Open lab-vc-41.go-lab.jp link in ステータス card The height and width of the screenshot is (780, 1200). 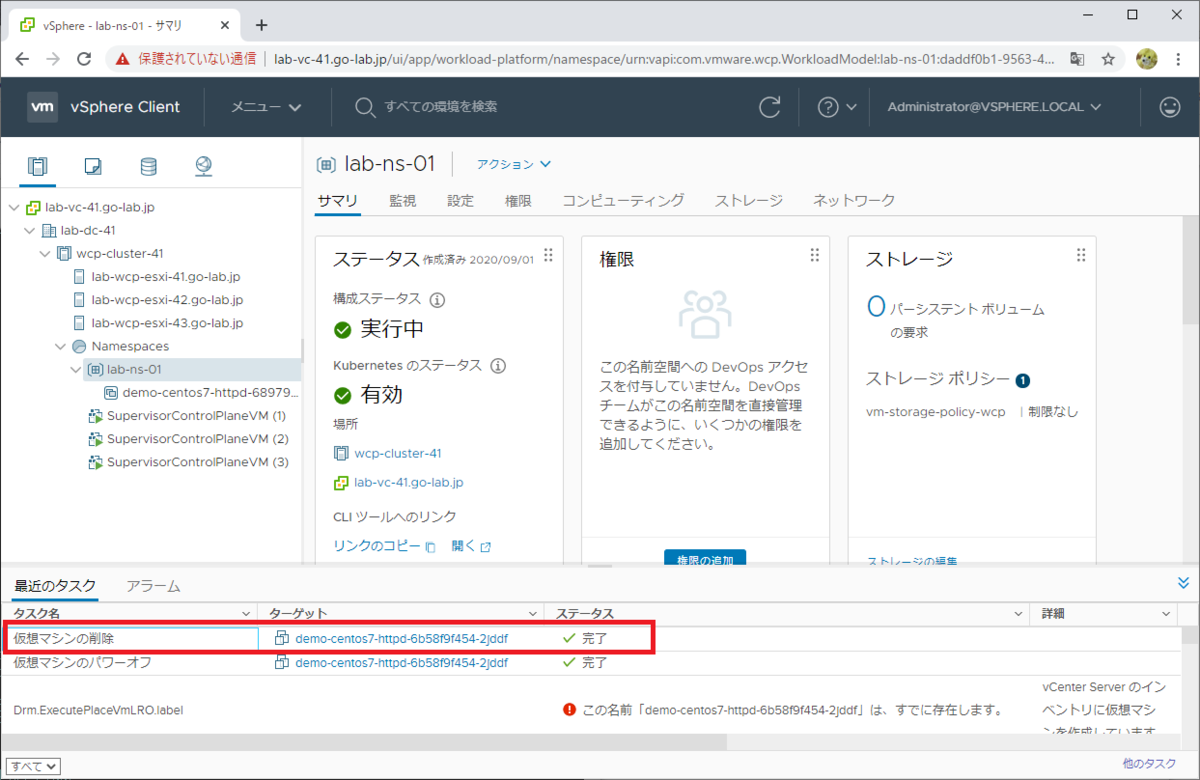point(409,483)
